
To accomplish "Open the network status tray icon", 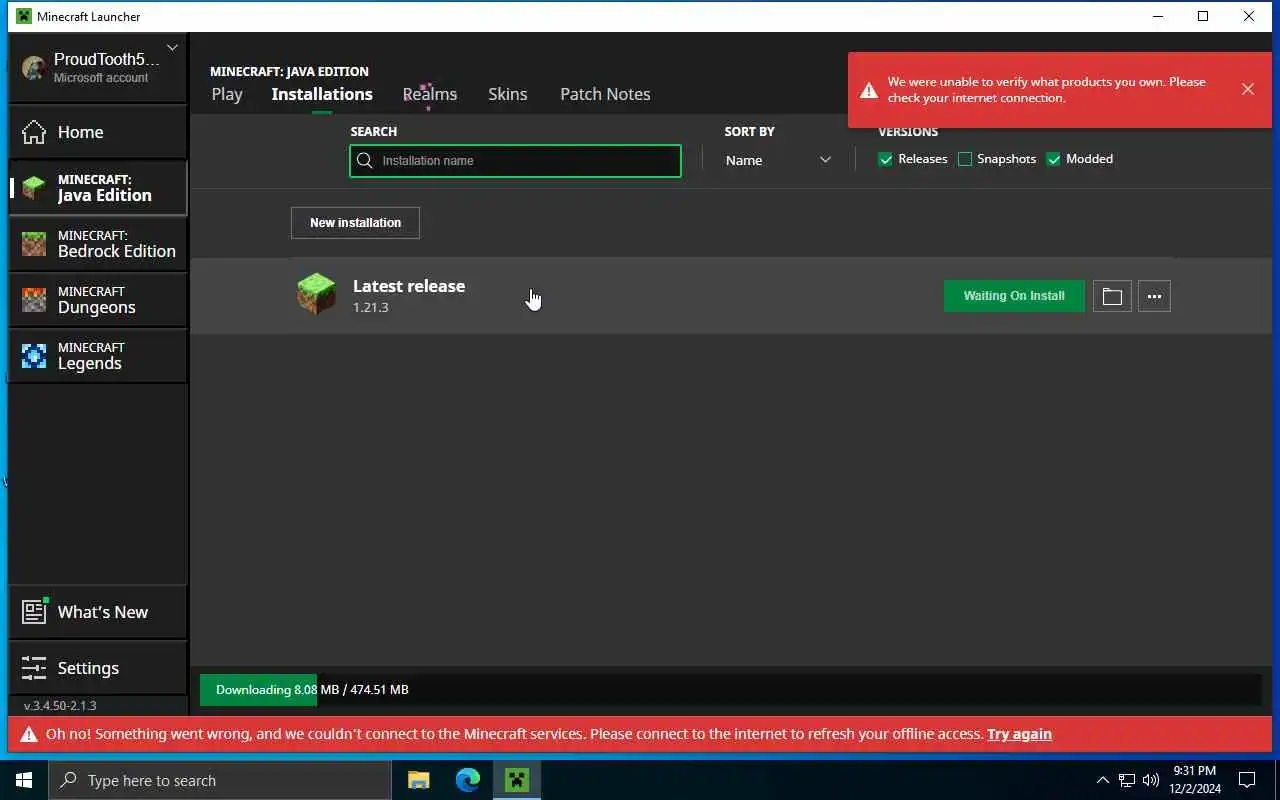I will (1127, 780).
